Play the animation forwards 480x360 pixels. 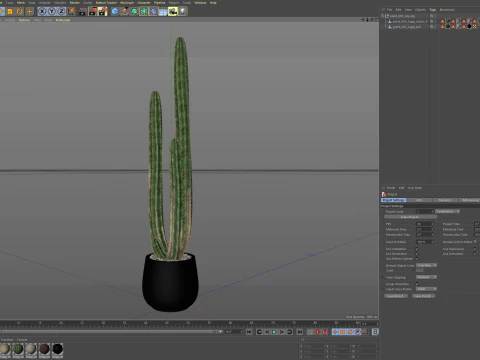point(274,332)
